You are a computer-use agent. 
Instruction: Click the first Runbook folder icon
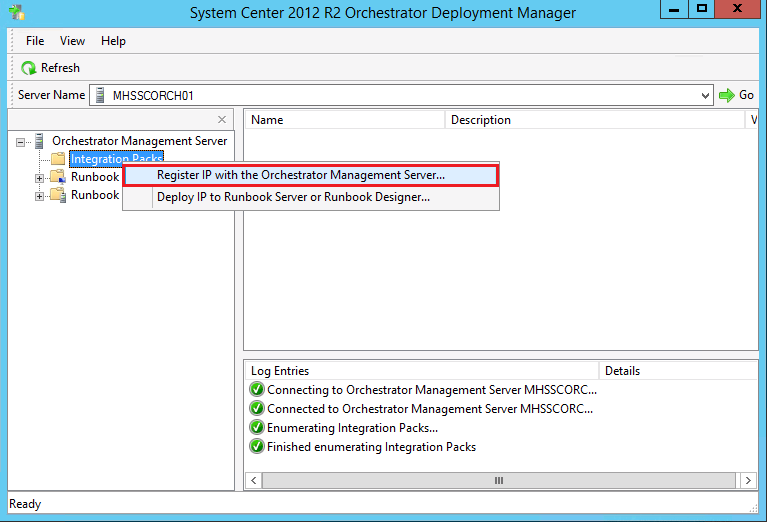tap(58, 177)
